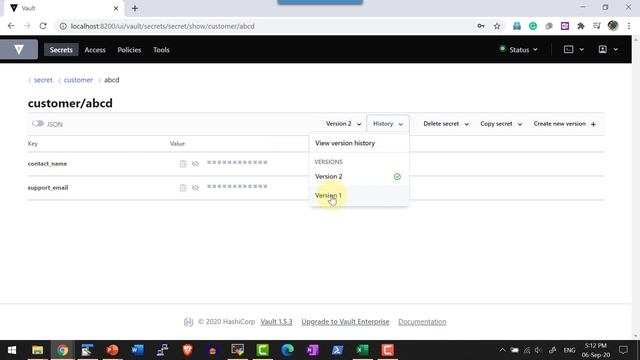The height and width of the screenshot is (360, 640).
Task: Toggle the JSON view switch
Action: [38, 123]
